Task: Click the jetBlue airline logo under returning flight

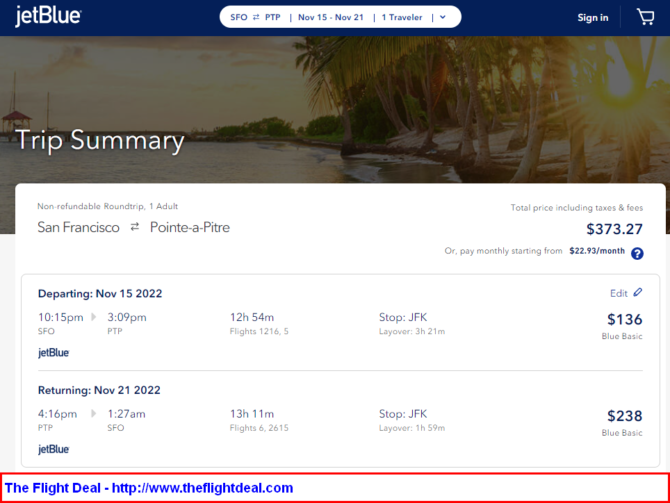Action: coord(53,449)
